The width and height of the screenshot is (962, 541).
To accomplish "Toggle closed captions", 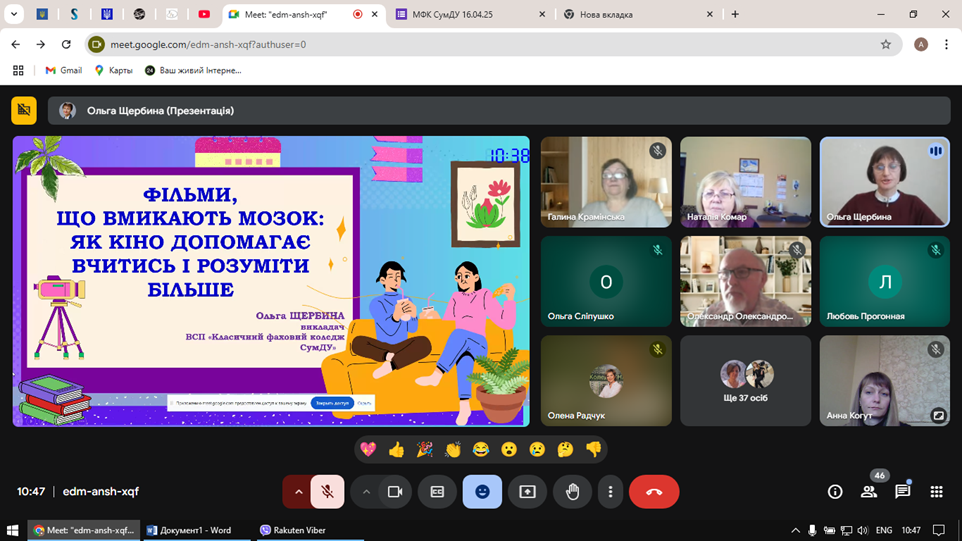I will (x=437, y=492).
